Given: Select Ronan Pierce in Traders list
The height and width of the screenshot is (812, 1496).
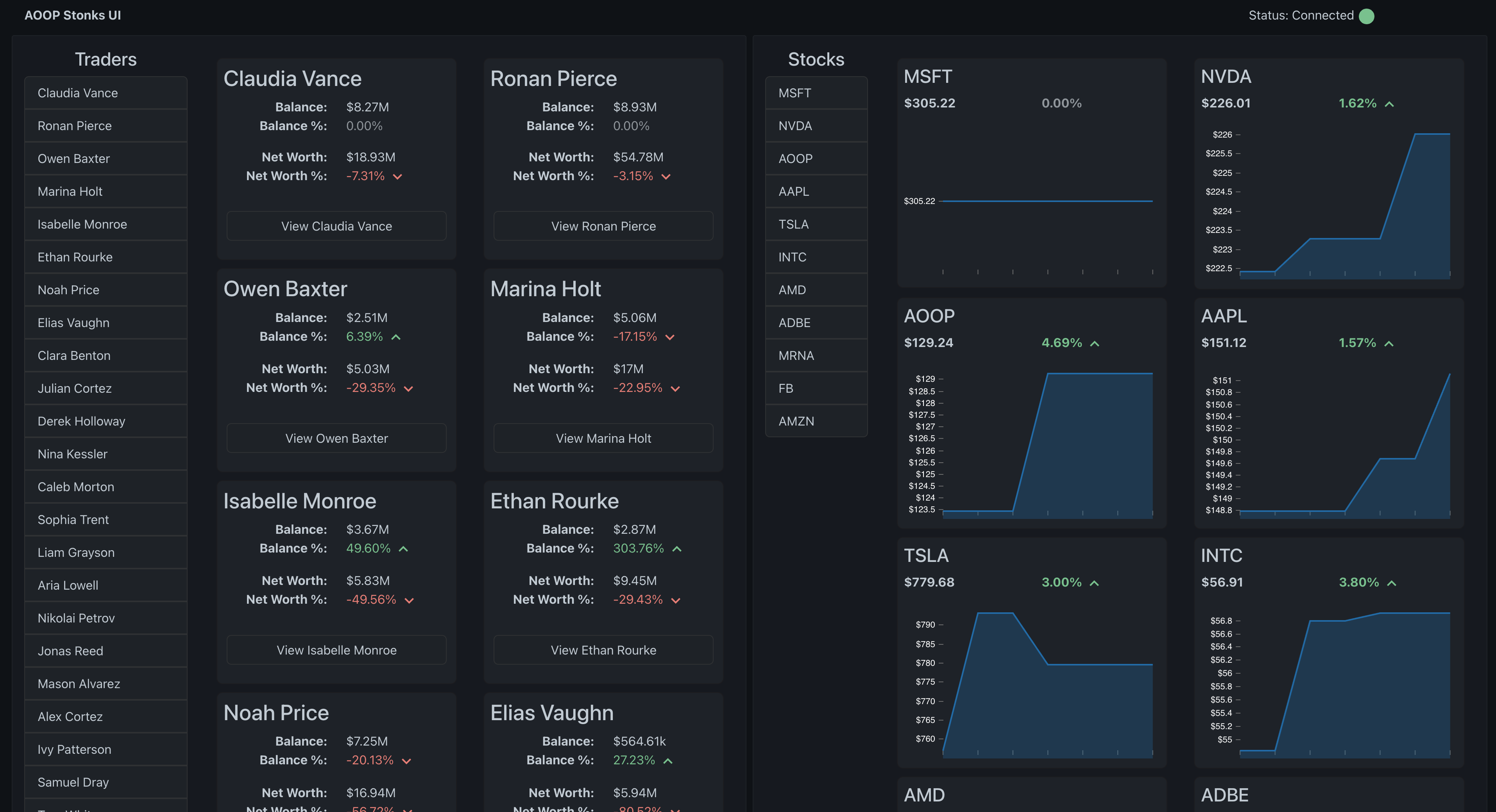Looking at the screenshot, I should pos(106,126).
